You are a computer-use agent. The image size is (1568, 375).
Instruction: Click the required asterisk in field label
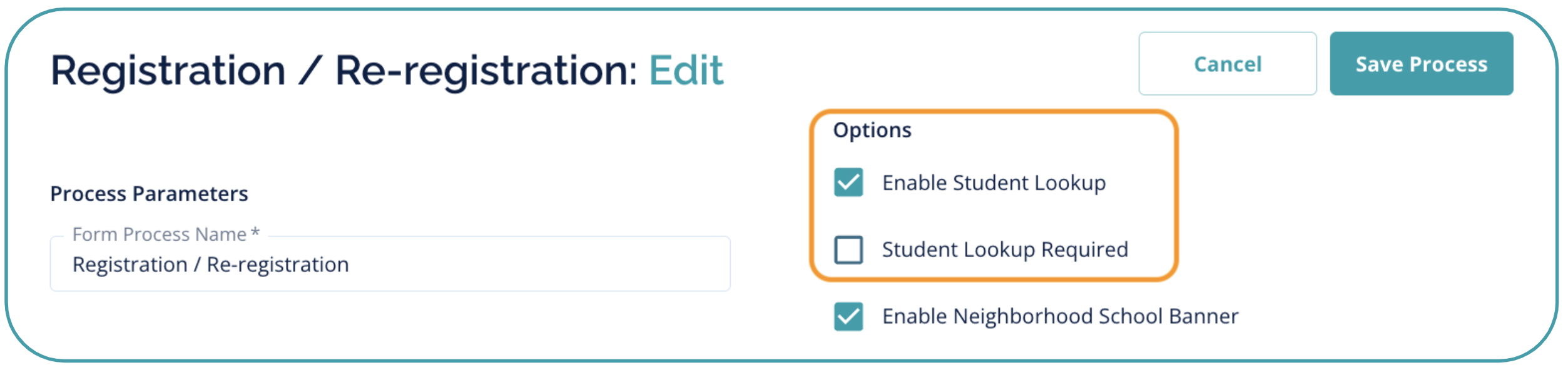255,232
